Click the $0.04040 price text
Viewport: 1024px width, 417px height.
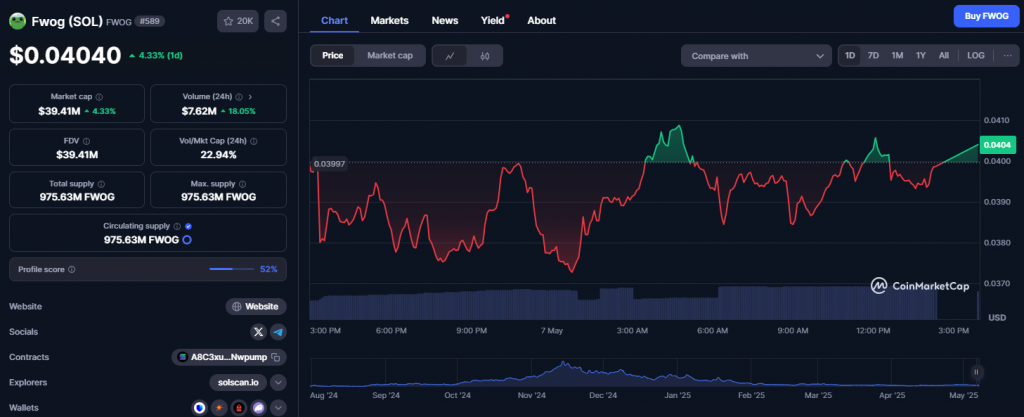[x=65, y=55]
